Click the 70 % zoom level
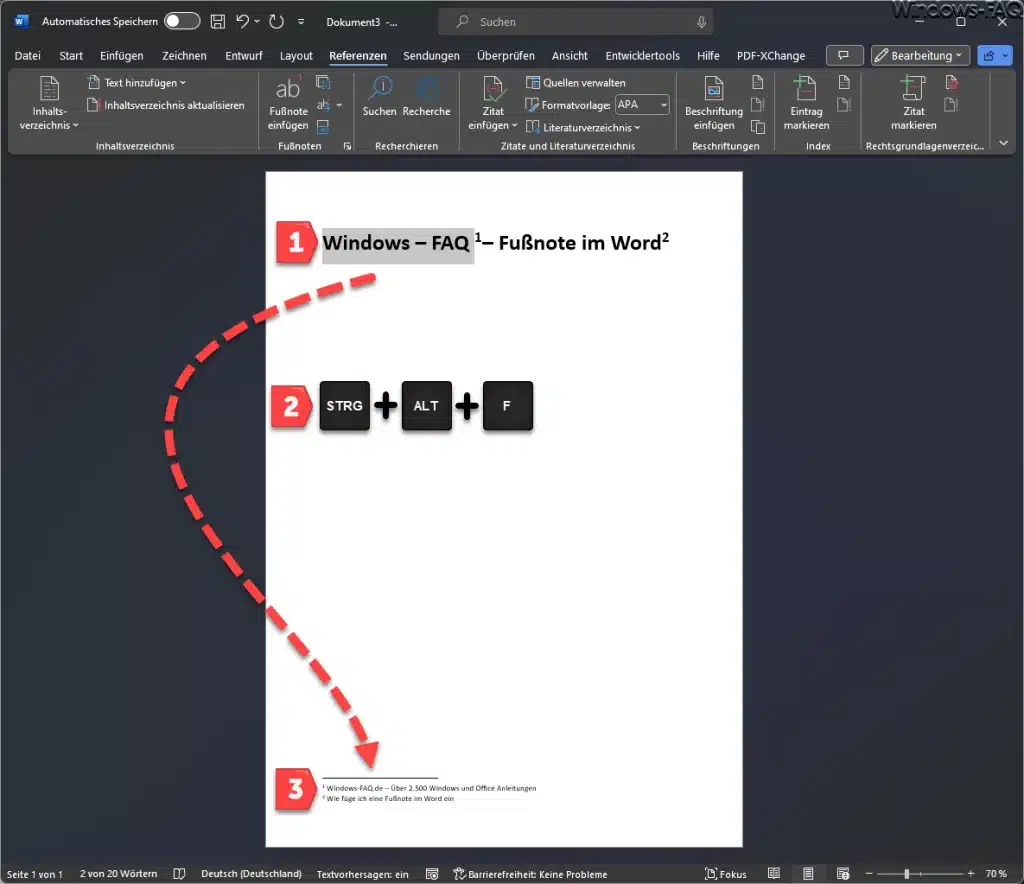 pyautogui.click(x=996, y=874)
